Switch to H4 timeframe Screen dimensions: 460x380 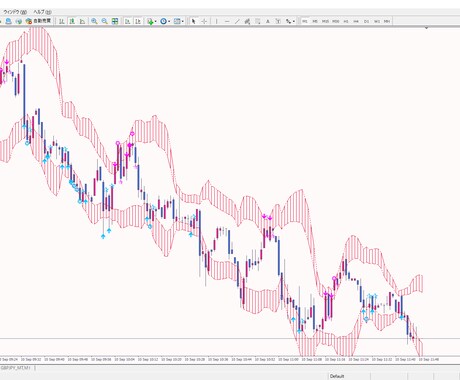click(x=356, y=21)
